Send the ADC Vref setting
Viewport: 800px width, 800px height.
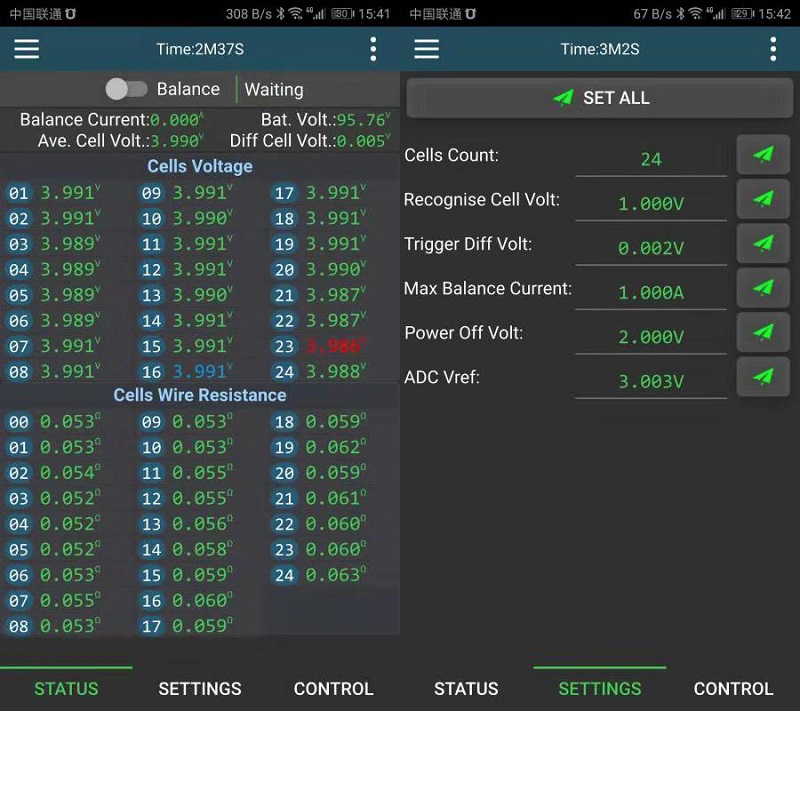(763, 377)
